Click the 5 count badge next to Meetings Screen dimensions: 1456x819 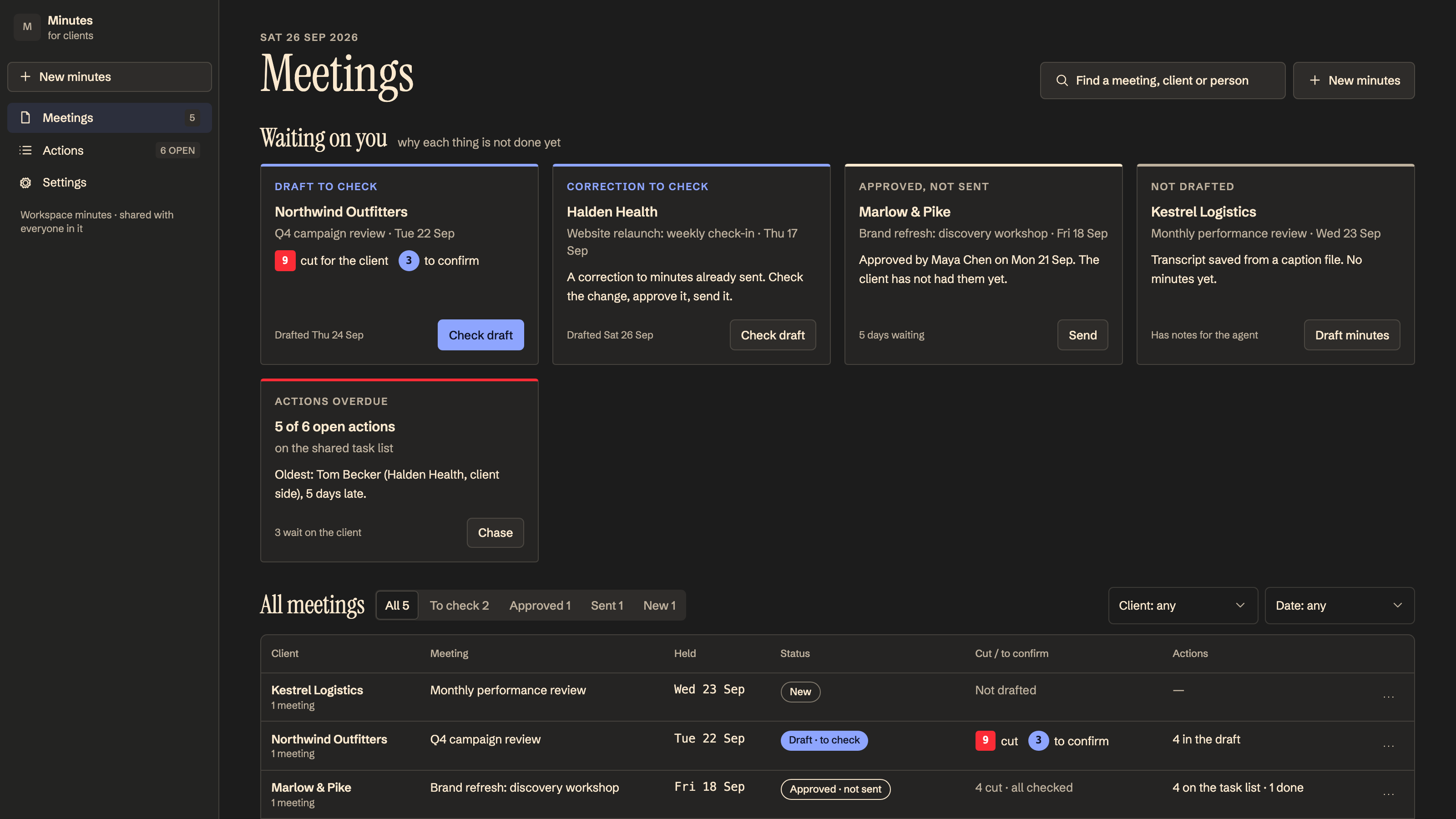tap(192, 117)
